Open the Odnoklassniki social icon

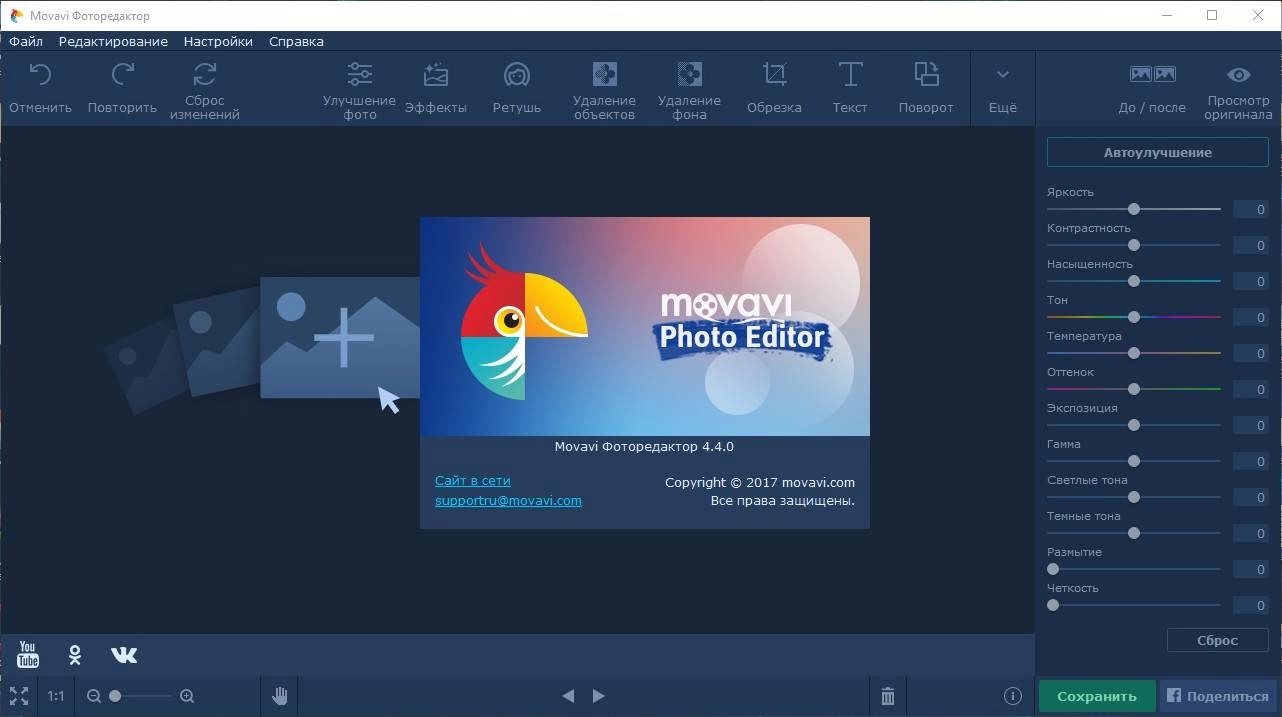(x=75, y=655)
